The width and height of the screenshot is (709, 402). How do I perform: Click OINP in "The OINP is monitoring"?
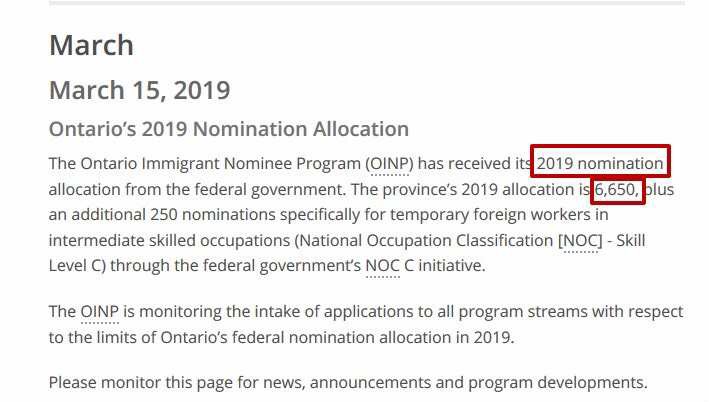[99, 312]
